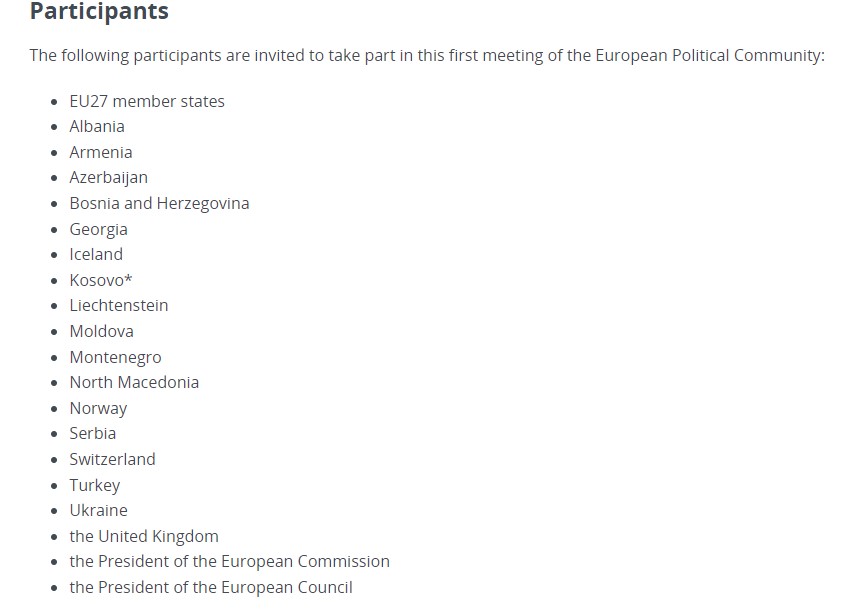Image resolution: width=849 pixels, height=614 pixels.
Task: Click the Georgia list item
Action: point(99,230)
